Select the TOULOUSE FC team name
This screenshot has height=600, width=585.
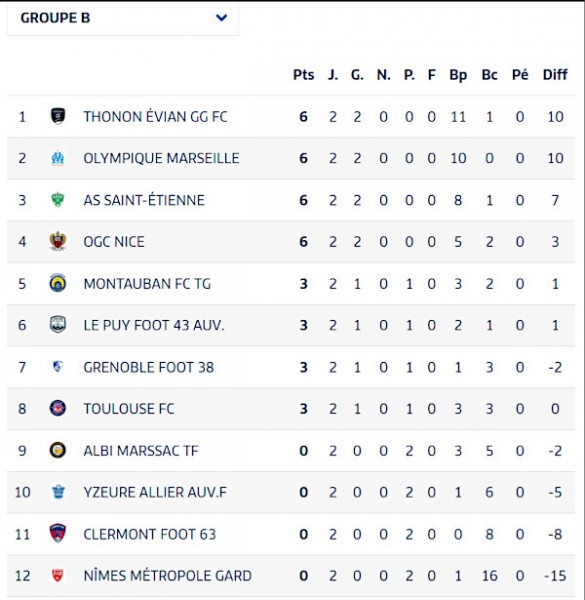coord(129,409)
